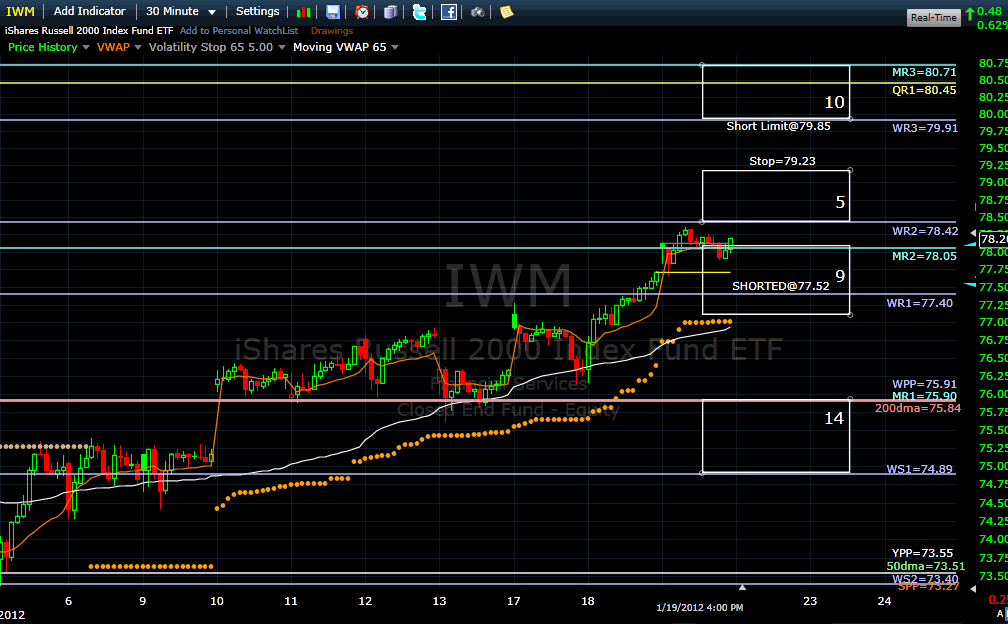The width and height of the screenshot is (1008, 624).
Task: Select the 200dma=75.84 label
Action: pyautogui.click(x=918, y=408)
